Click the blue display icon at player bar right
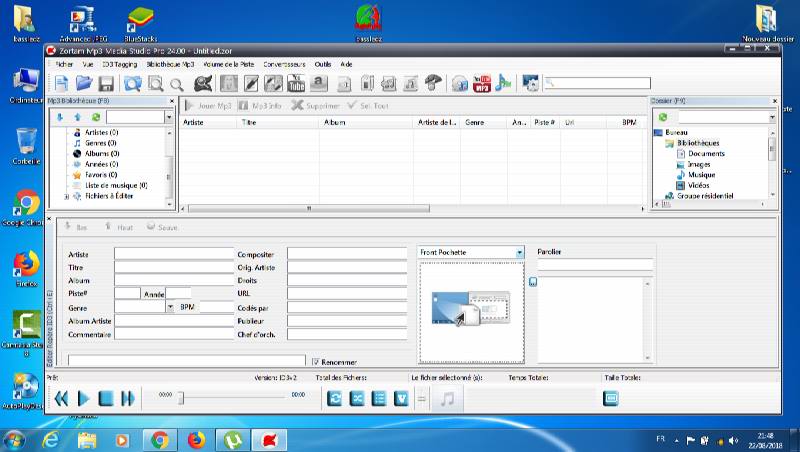This screenshot has width=800, height=452. point(611,398)
